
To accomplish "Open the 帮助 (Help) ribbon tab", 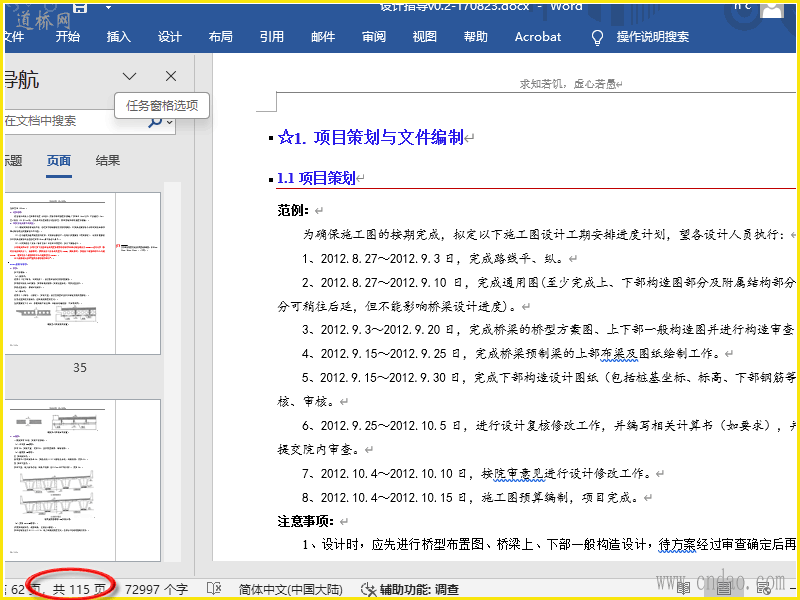I will tap(476, 37).
